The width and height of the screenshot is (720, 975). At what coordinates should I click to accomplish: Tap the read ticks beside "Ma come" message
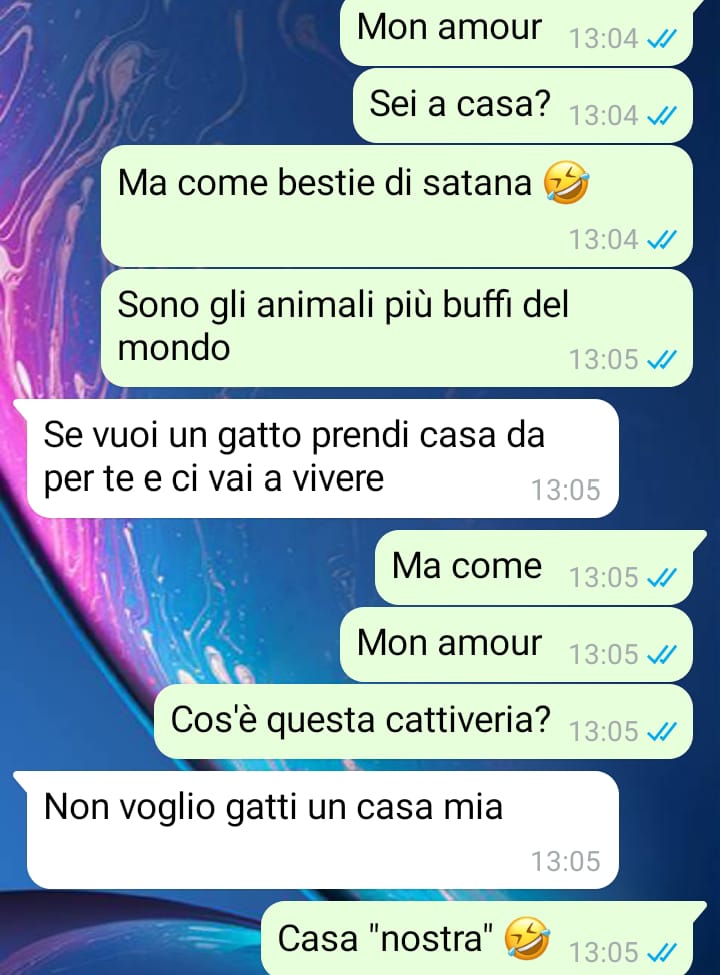(662, 577)
